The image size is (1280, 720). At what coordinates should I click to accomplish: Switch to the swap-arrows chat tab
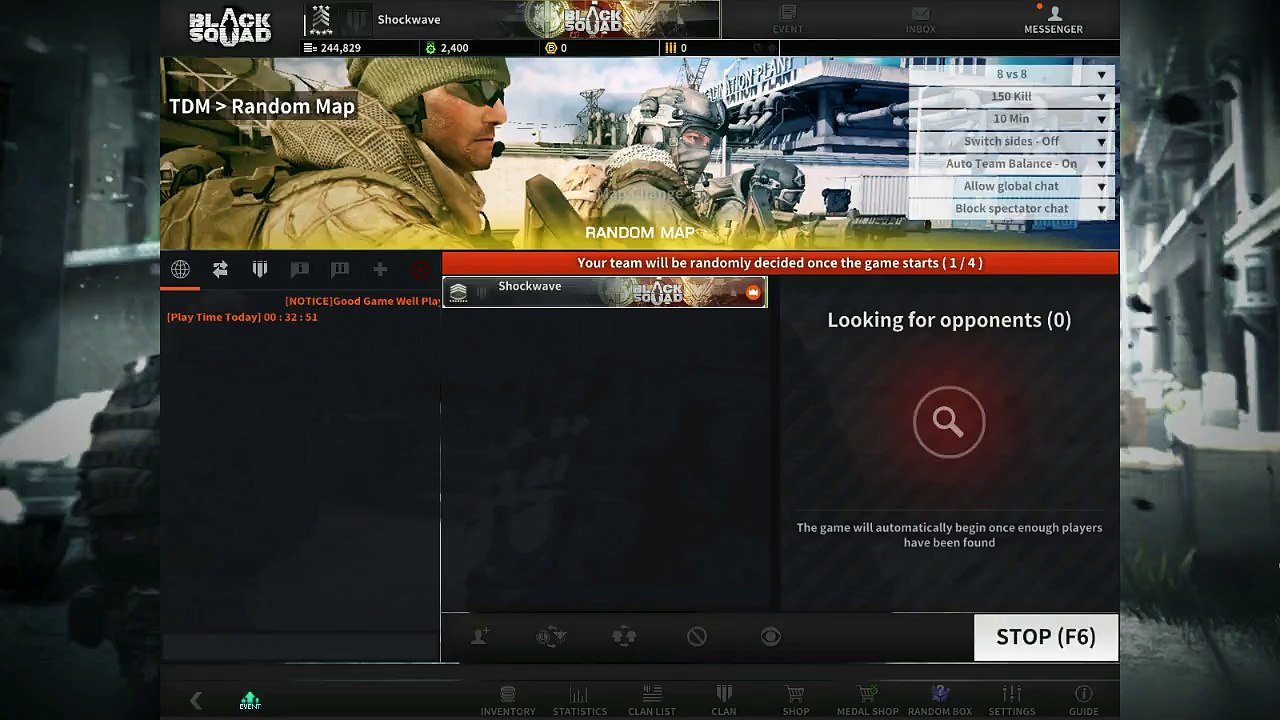[220, 269]
